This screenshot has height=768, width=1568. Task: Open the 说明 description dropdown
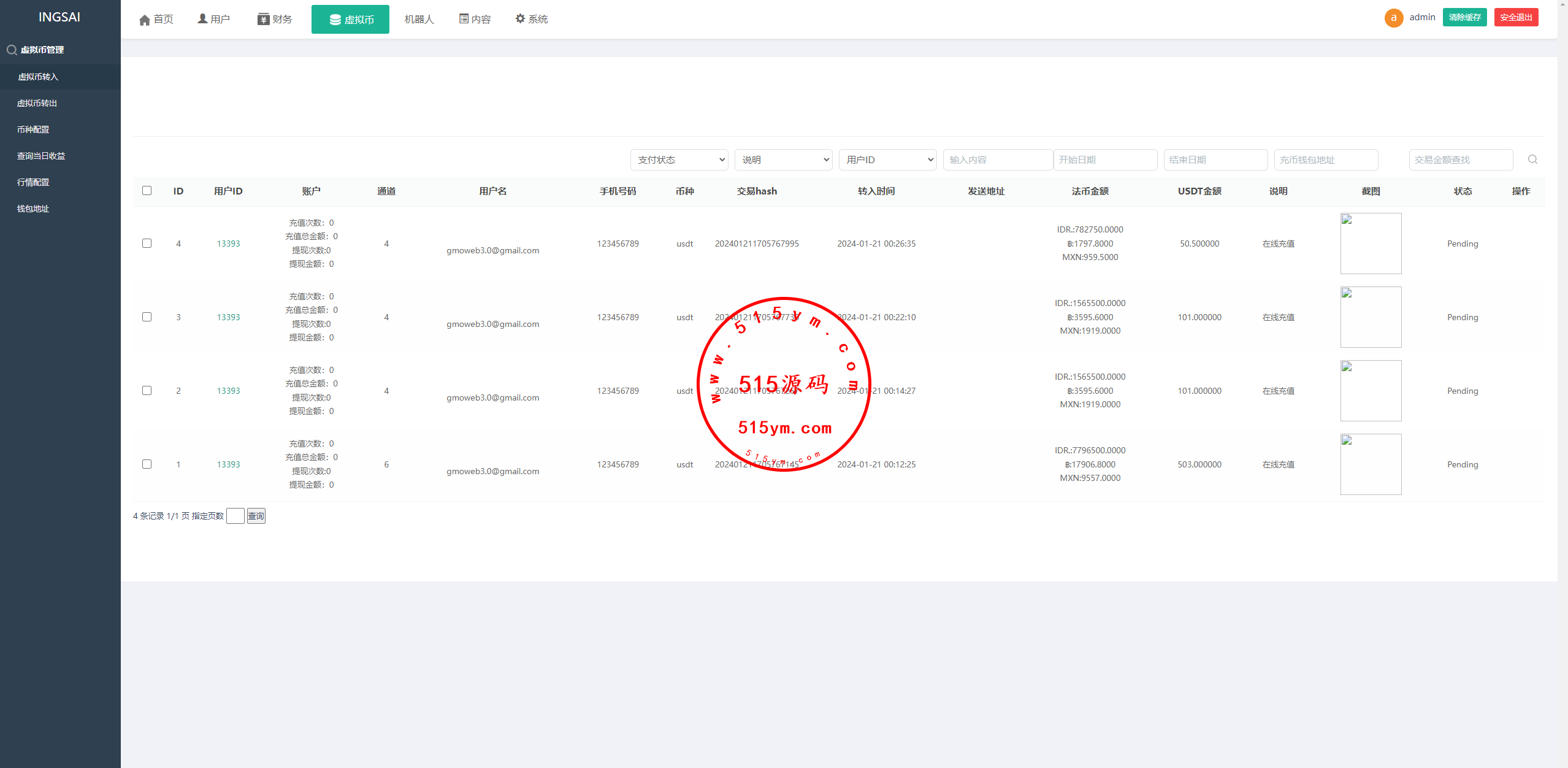(x=783, y=159)
